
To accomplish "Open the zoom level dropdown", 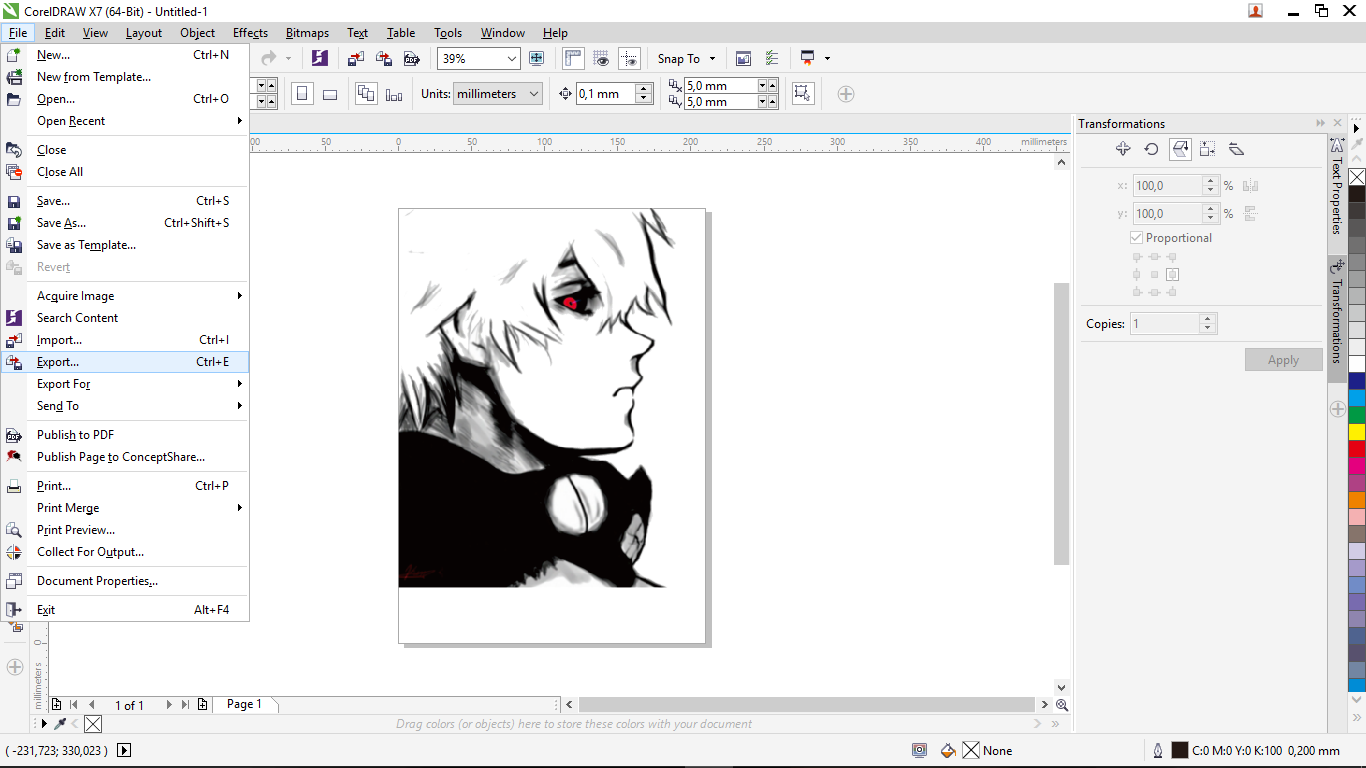I will (513, 58).
